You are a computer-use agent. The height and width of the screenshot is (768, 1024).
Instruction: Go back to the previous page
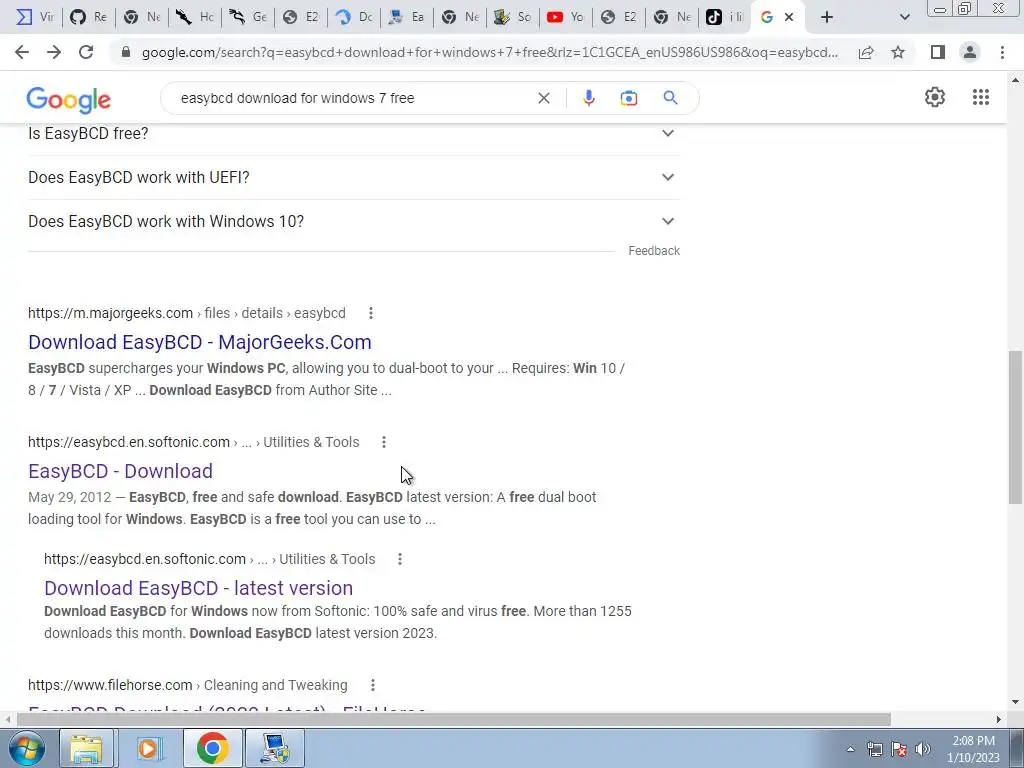[x=22, y=52]
